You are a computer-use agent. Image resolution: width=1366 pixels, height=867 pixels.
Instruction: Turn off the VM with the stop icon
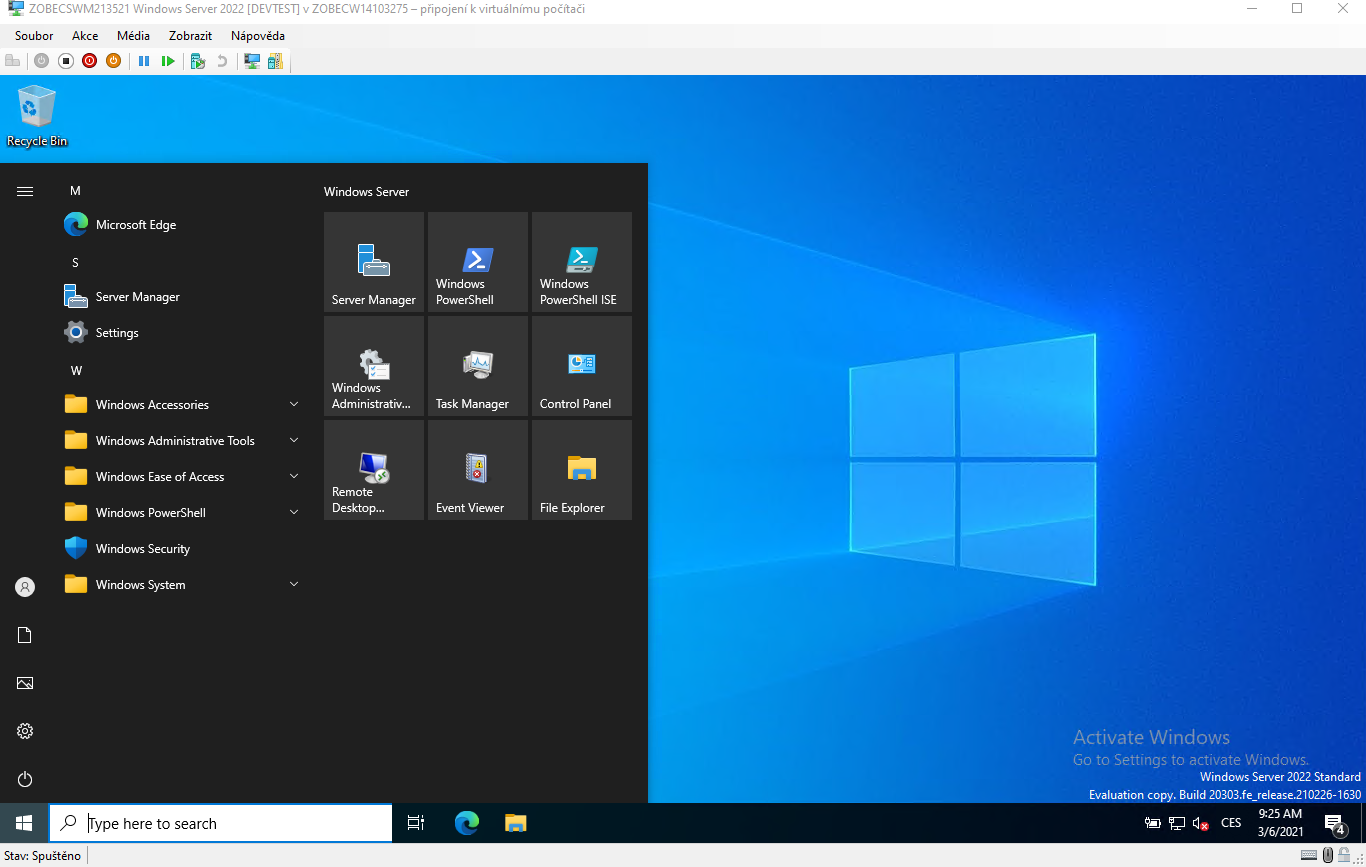coord(66,61)
